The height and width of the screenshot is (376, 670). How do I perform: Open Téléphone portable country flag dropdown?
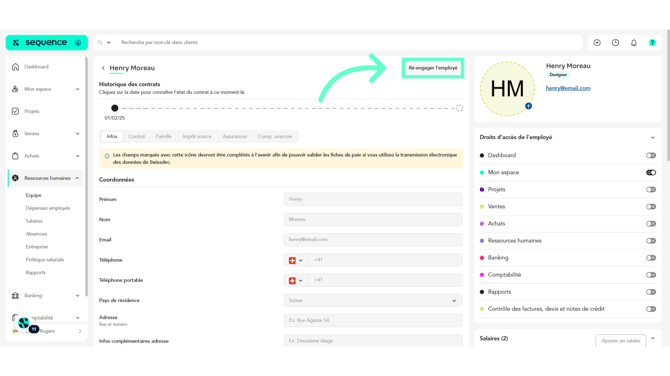pyautogui.click(x=296, y=281)
